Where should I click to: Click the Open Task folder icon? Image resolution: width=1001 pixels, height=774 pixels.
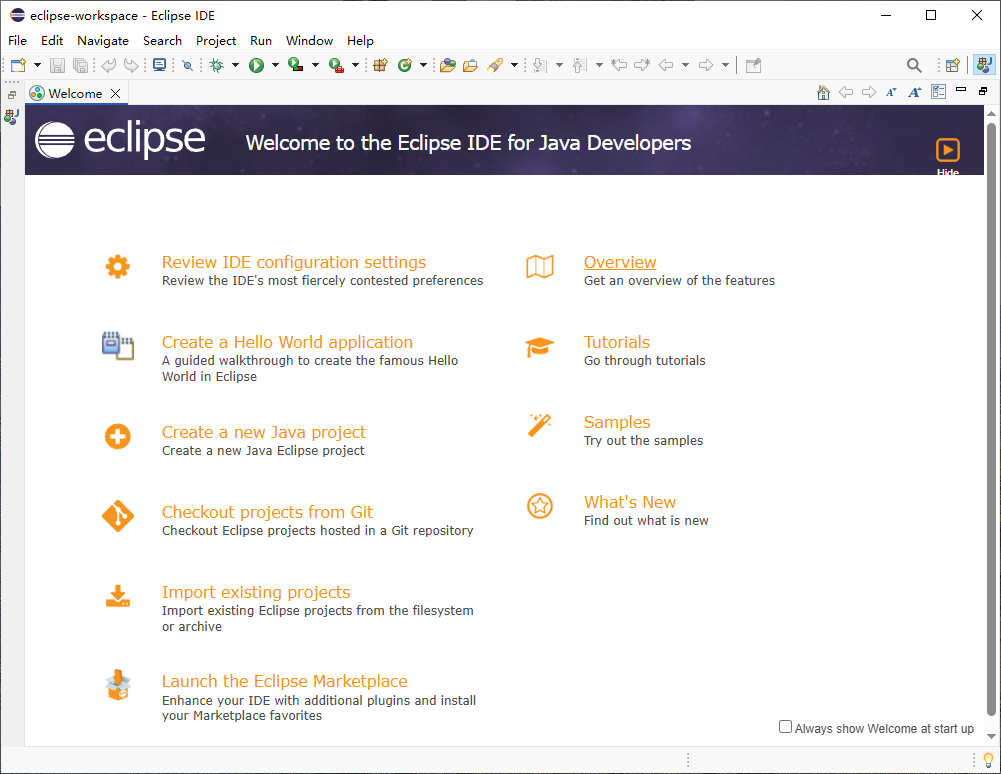pyautogui.click(x=470, y=65)
